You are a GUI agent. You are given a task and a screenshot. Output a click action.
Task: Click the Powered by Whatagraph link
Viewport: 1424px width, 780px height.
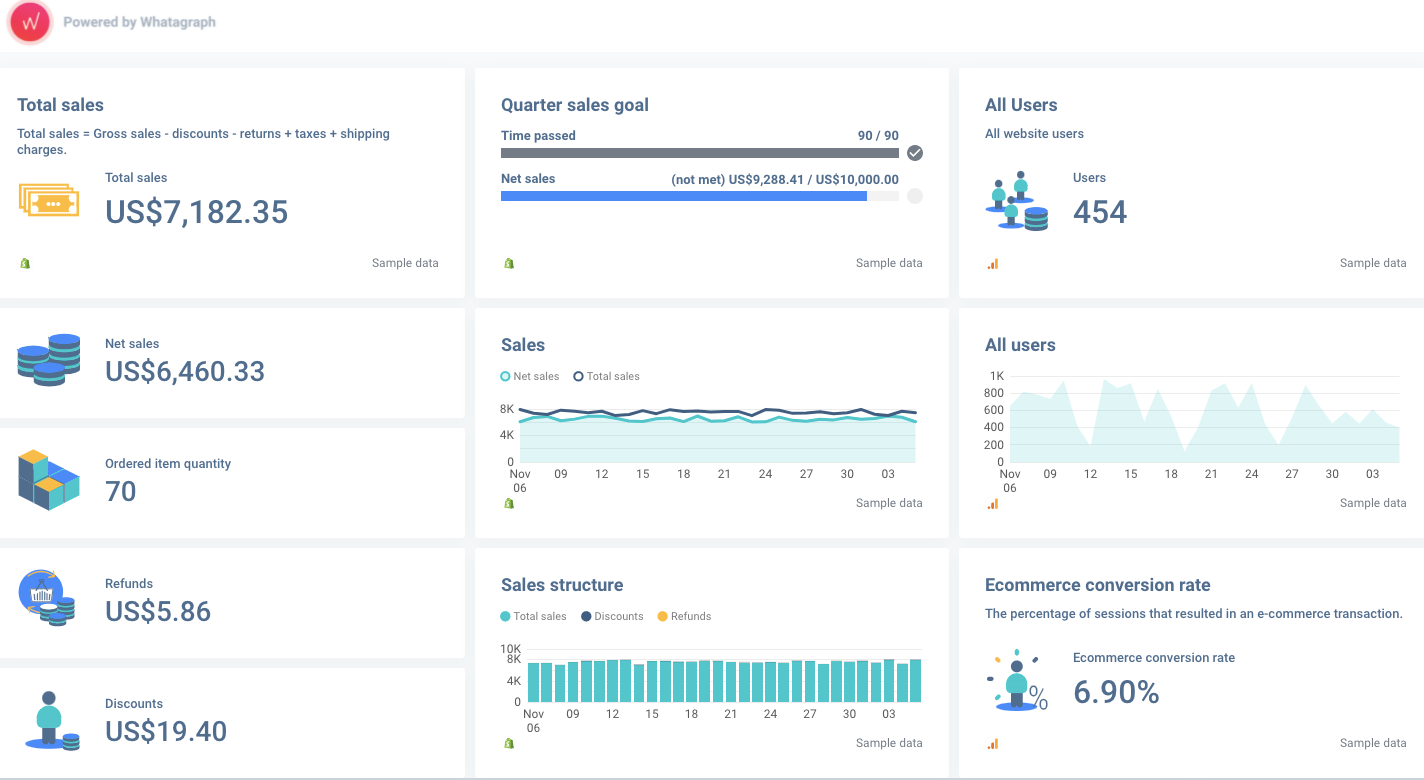[139, 22]
